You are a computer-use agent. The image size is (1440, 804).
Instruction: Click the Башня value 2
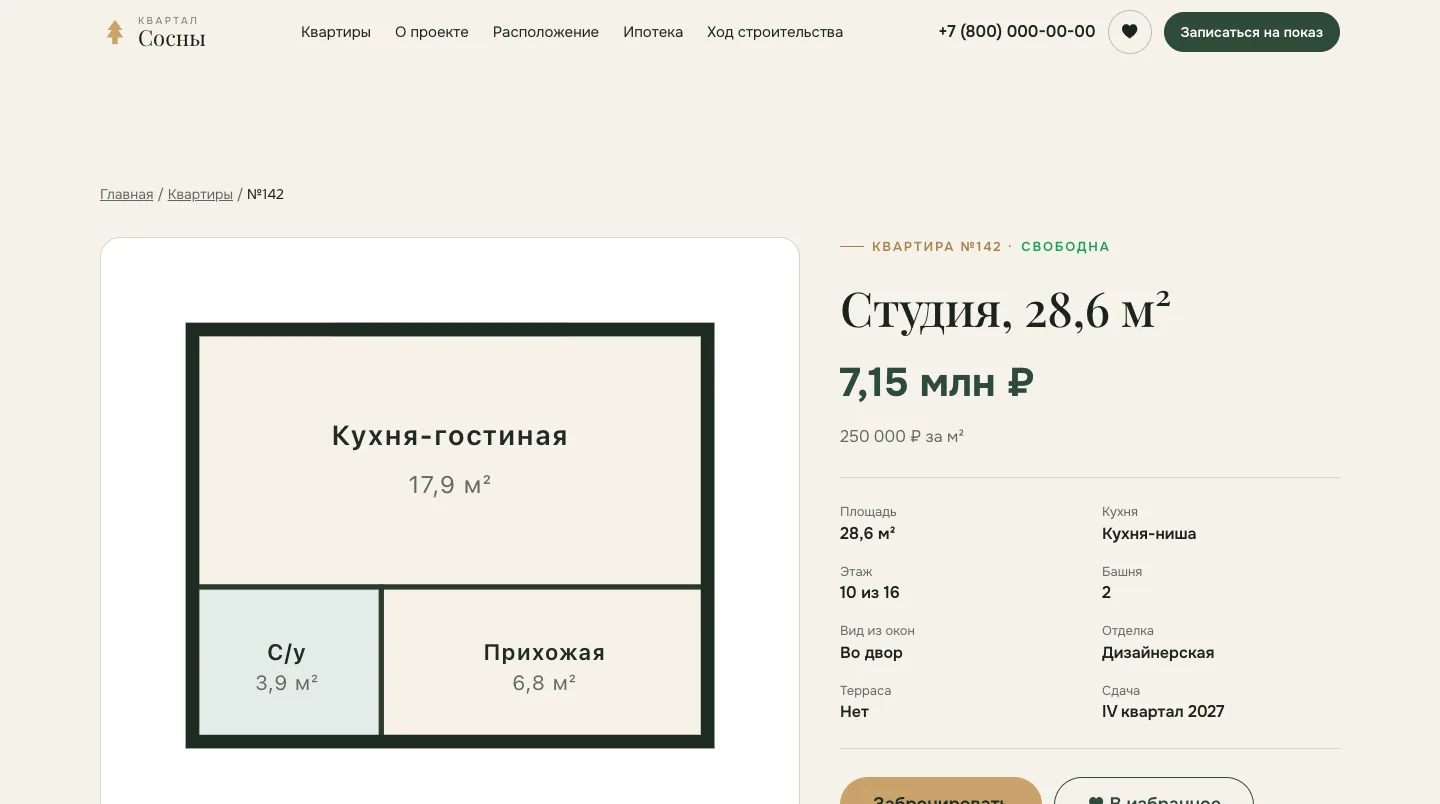(1106, 593)
